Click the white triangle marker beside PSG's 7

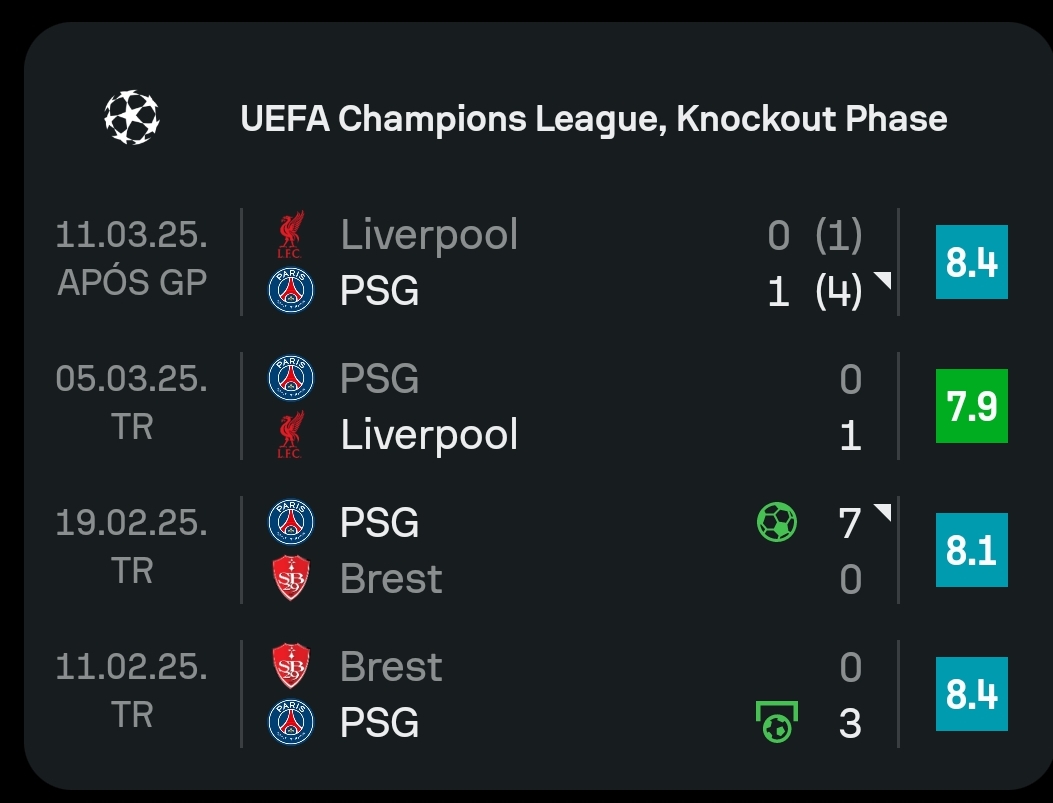883,511
